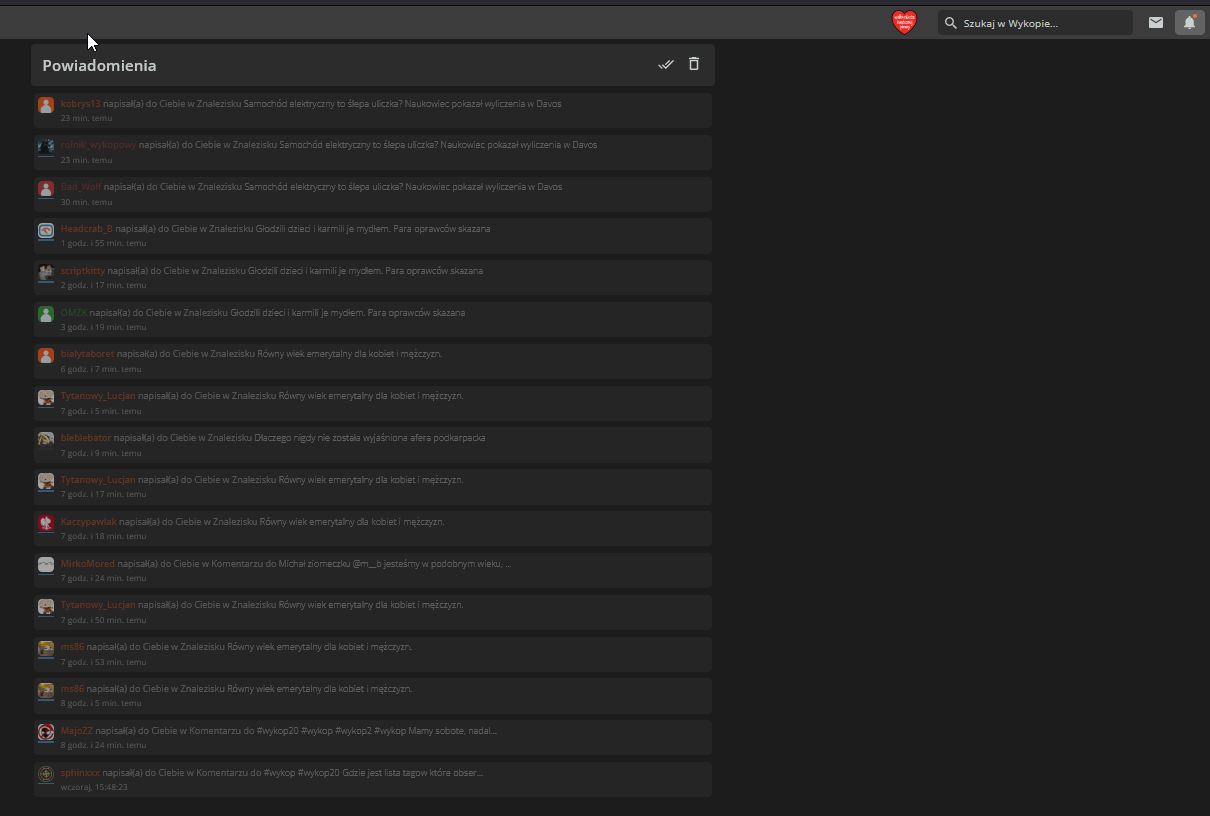Click the 'Szukaj w Wykopie...' search field

pos(1035,23)
